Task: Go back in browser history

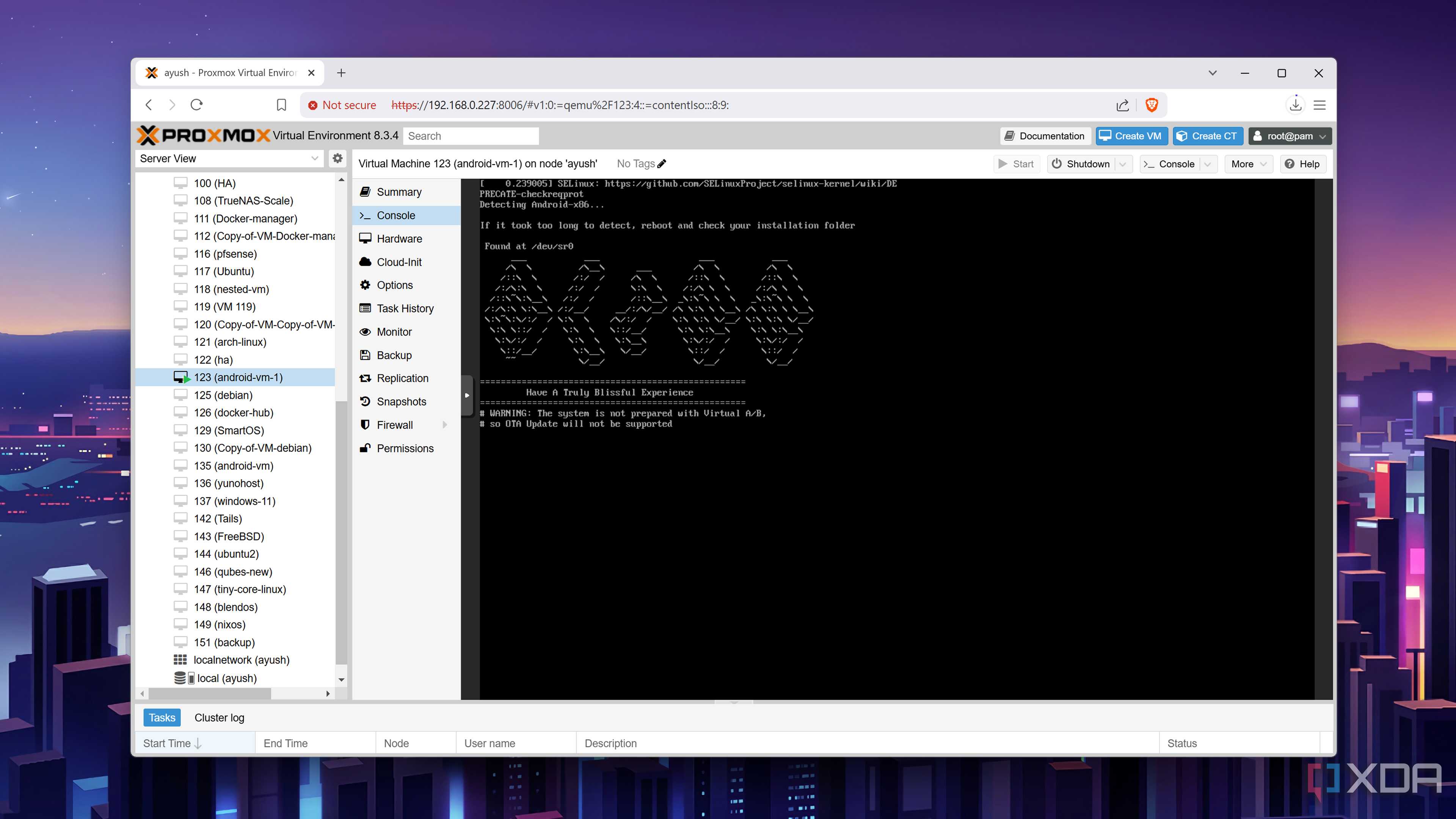Action: pyautogui.click(x=149, y=105)
